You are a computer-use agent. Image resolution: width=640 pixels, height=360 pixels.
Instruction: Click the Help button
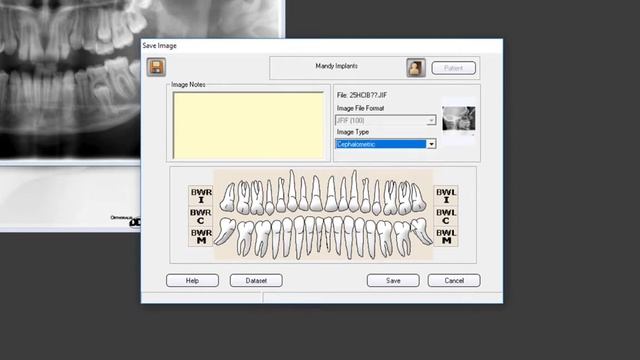pyautogui.click(x=192, y=280)
